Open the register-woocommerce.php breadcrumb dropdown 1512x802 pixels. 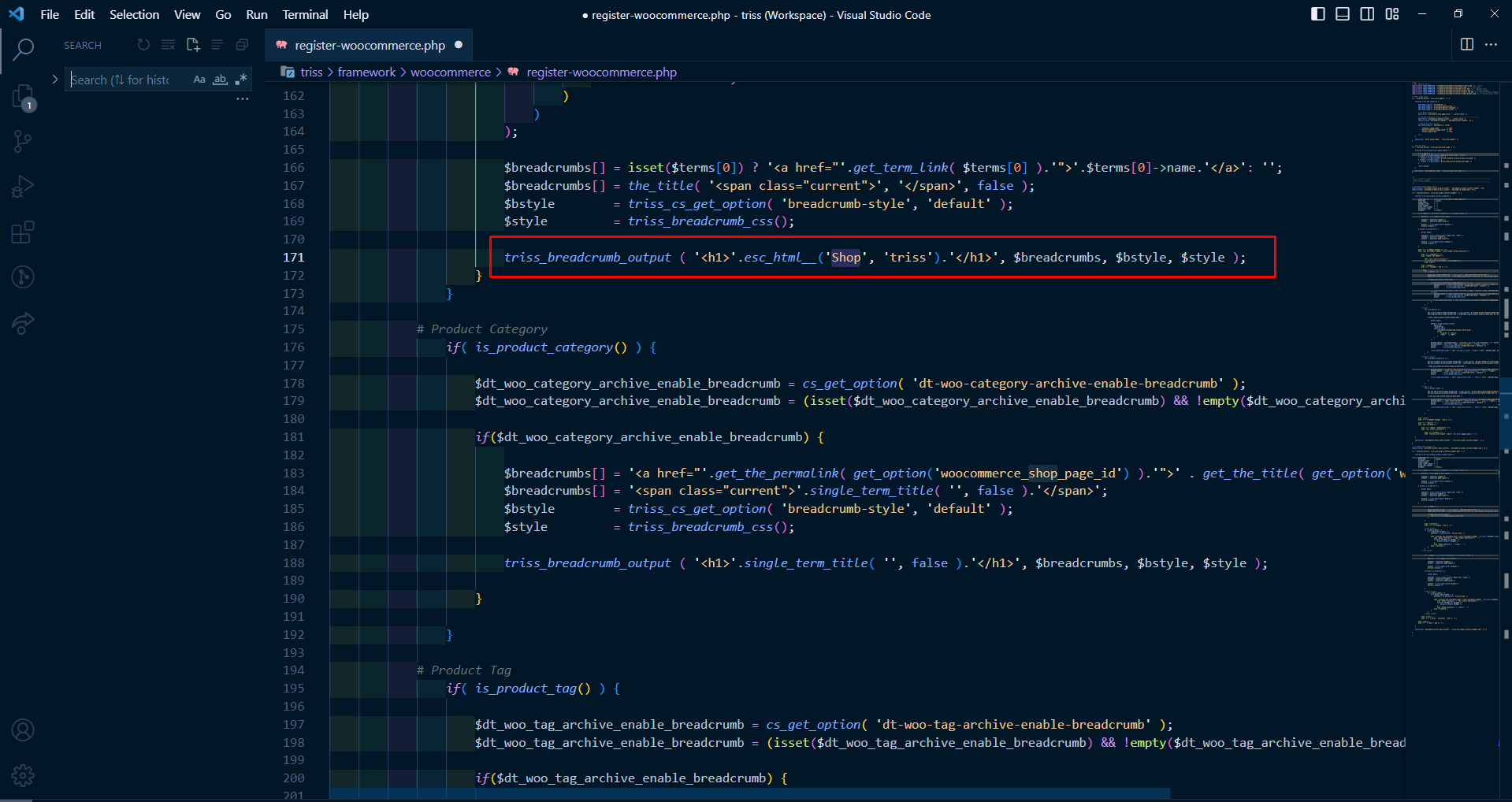[x=601, y=72]
